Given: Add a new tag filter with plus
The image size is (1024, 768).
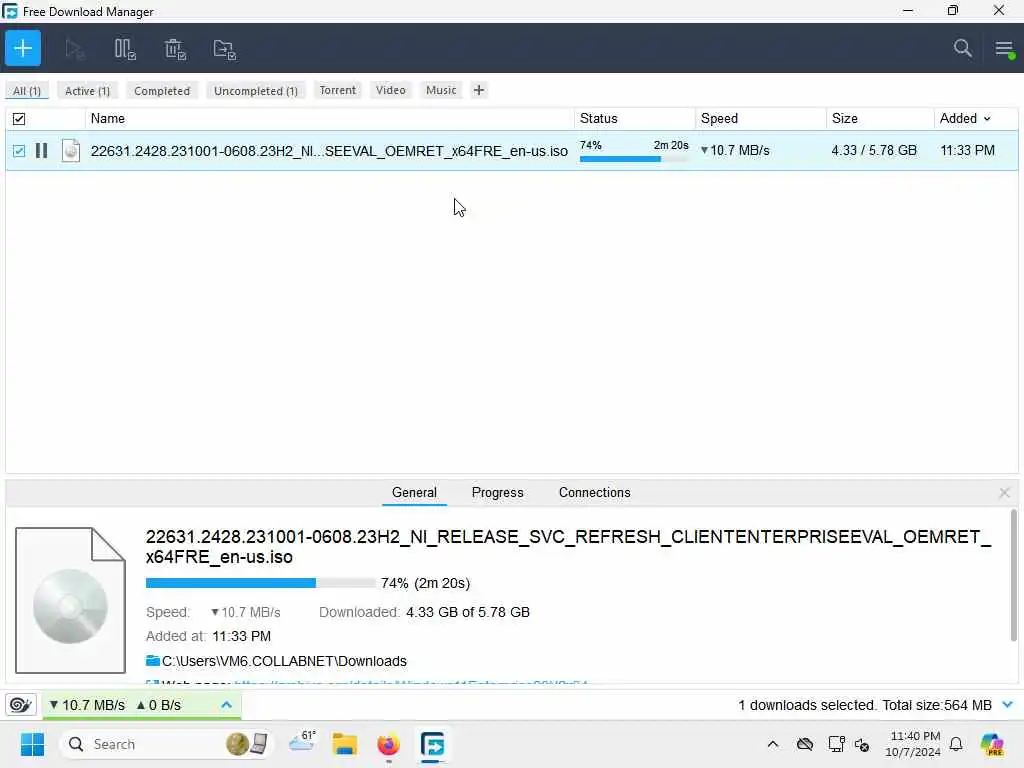Looking at the screenshot, I should [x=479, y=90].
